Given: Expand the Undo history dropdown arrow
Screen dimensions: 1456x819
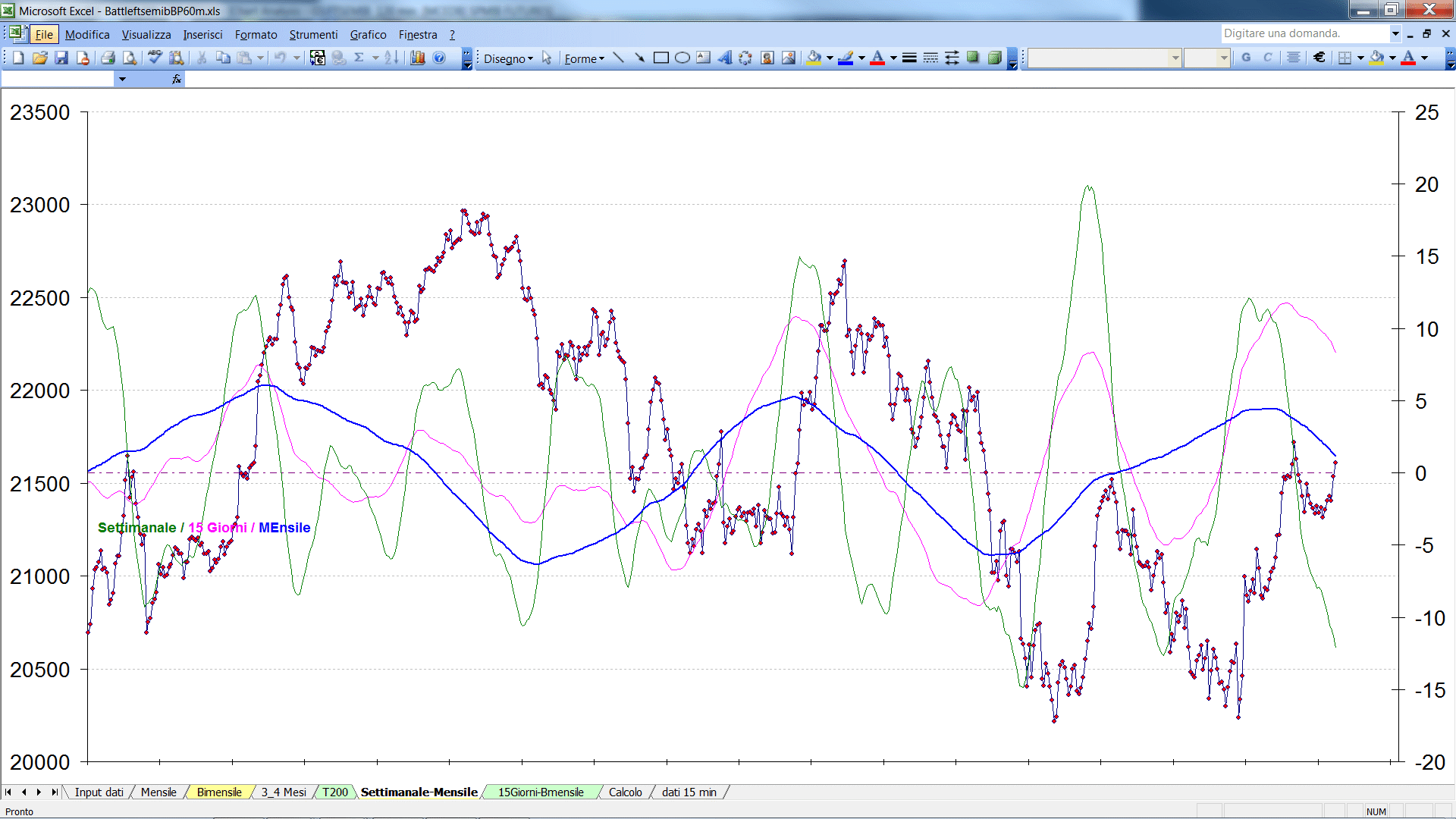Looking at the screenshot, I should pos(297,58).
